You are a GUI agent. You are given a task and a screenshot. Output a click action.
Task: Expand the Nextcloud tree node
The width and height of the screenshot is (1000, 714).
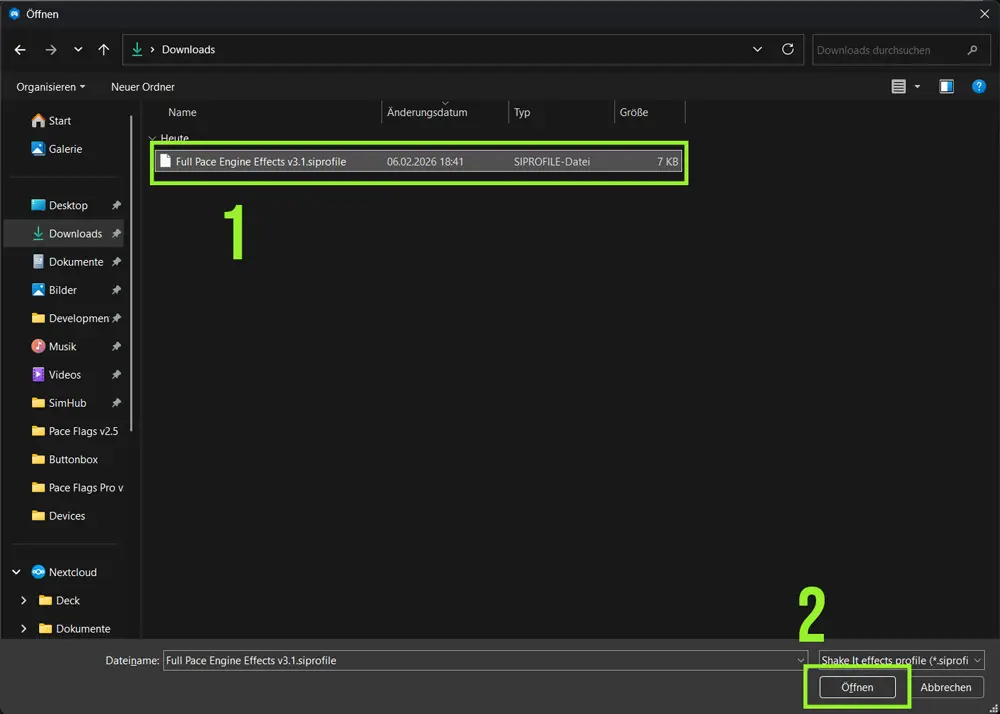click(x=15, y=572)
